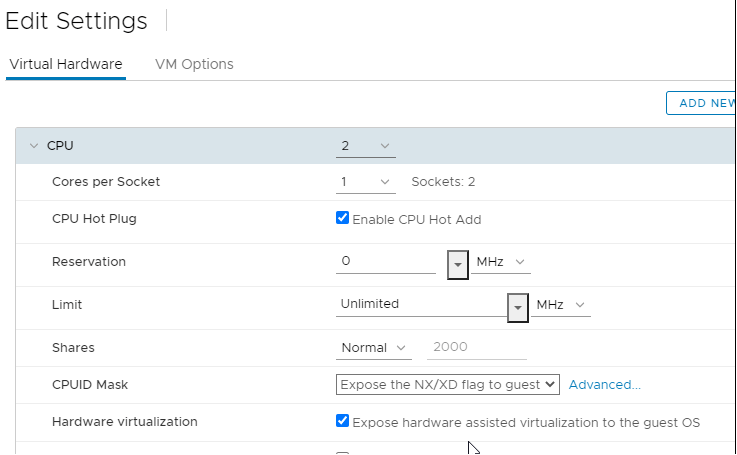
Task: Click the ADD NEW device button
Action: (x=701, y=103)
